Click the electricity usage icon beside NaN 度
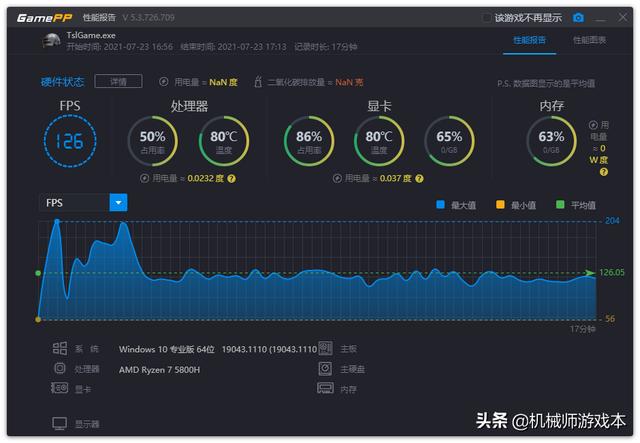This screenshot has width=640, height=443. click(164, 82)
